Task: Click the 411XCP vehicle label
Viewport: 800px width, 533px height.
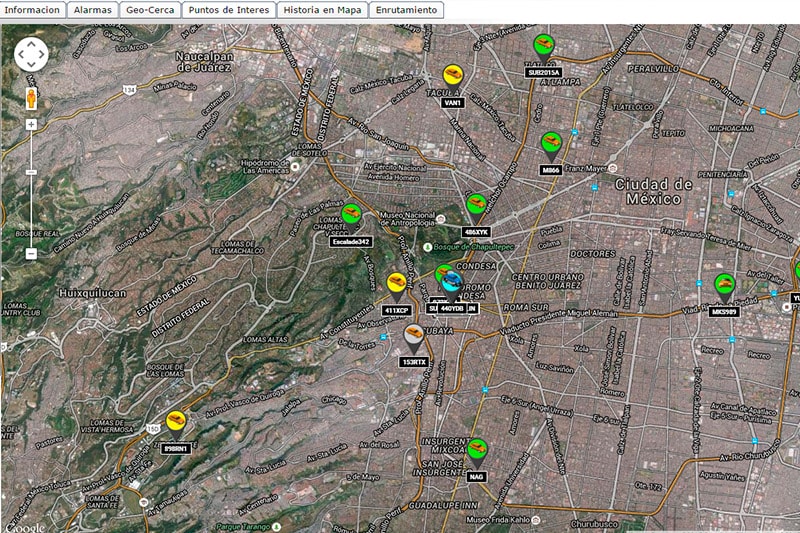Action: (396, 311)
